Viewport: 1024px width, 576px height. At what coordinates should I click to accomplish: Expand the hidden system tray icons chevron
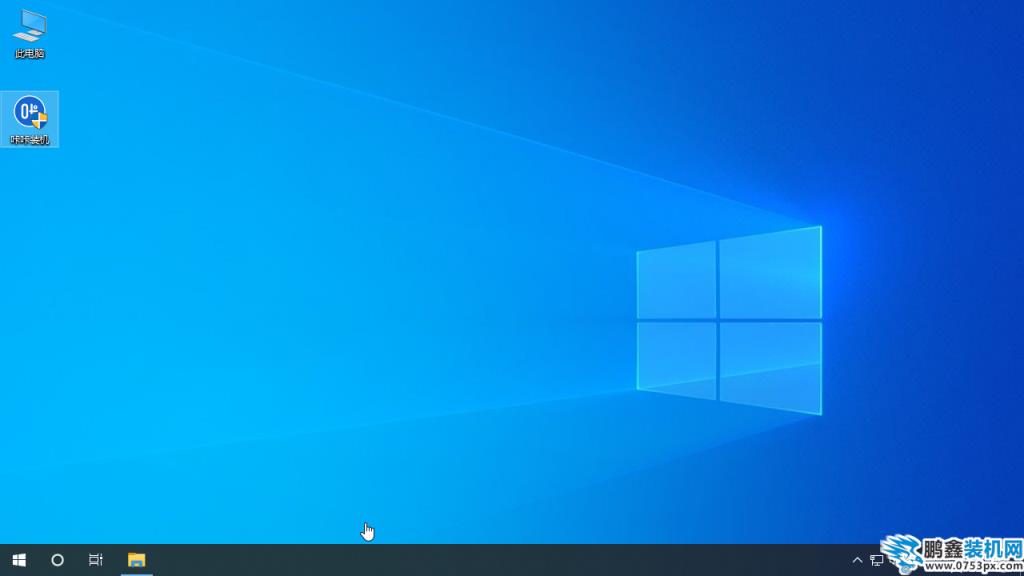857,560
